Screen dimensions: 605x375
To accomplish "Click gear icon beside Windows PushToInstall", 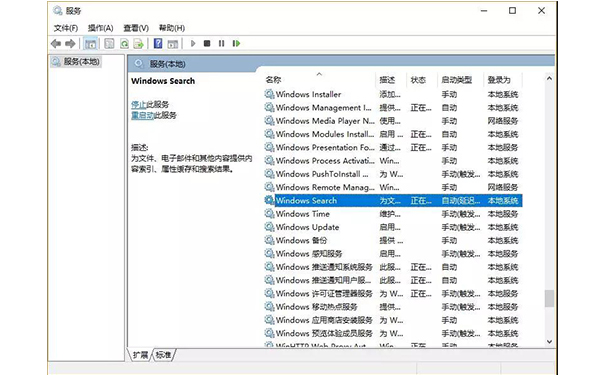I will pyautogui.click(x=269, y=174).
